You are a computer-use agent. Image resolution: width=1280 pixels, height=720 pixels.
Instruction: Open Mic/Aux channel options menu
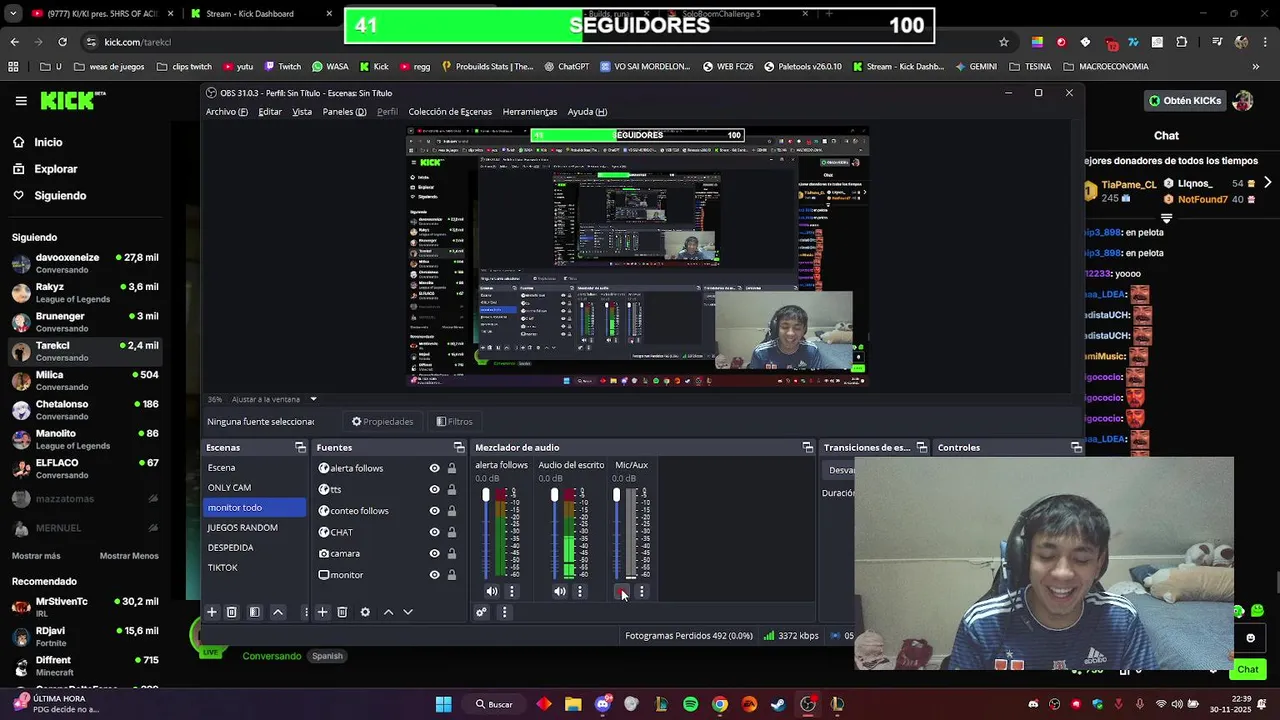(x=642, y=591)
